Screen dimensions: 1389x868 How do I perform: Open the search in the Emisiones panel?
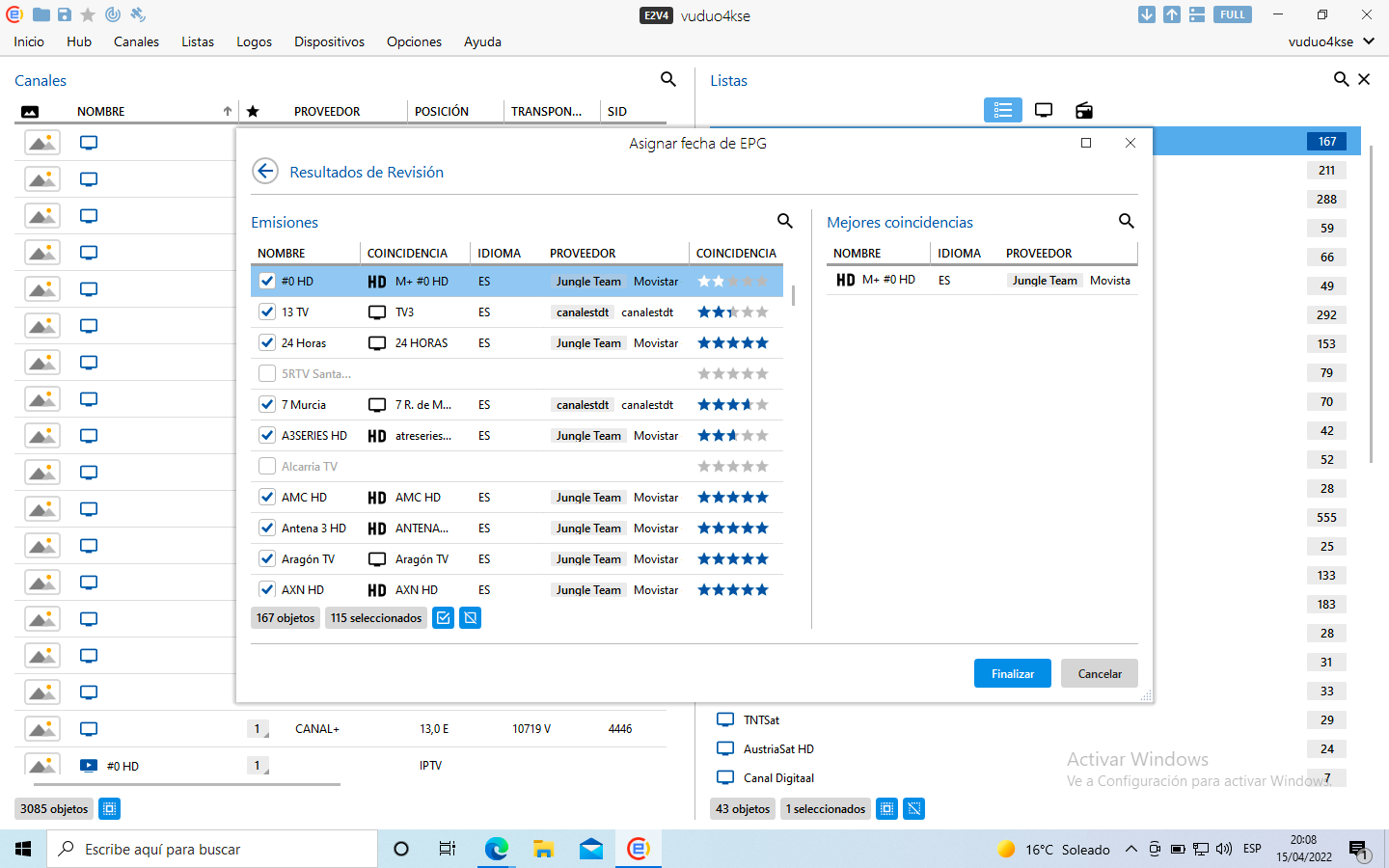785,222
